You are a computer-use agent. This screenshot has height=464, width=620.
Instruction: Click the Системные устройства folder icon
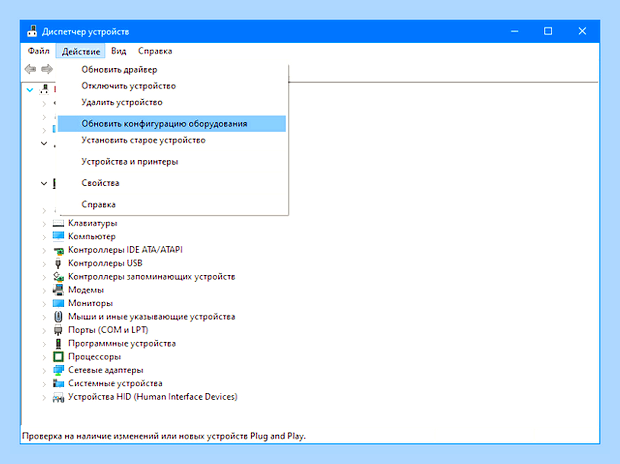click(58, 383)
